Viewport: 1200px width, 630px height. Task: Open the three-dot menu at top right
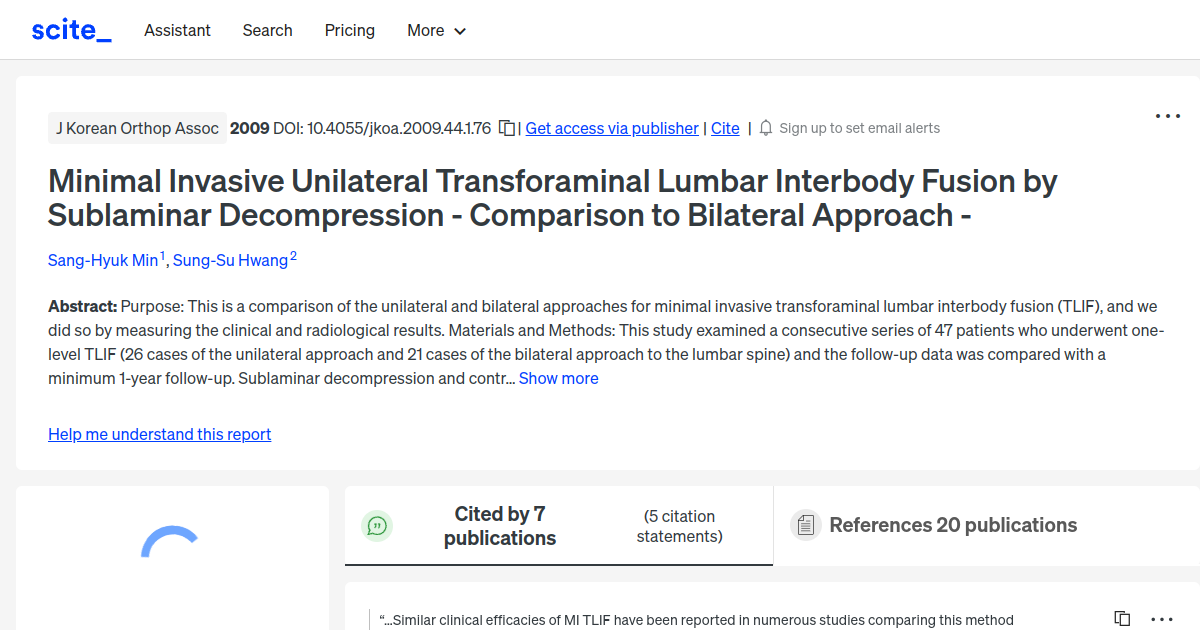click(x=1167, y=116)
